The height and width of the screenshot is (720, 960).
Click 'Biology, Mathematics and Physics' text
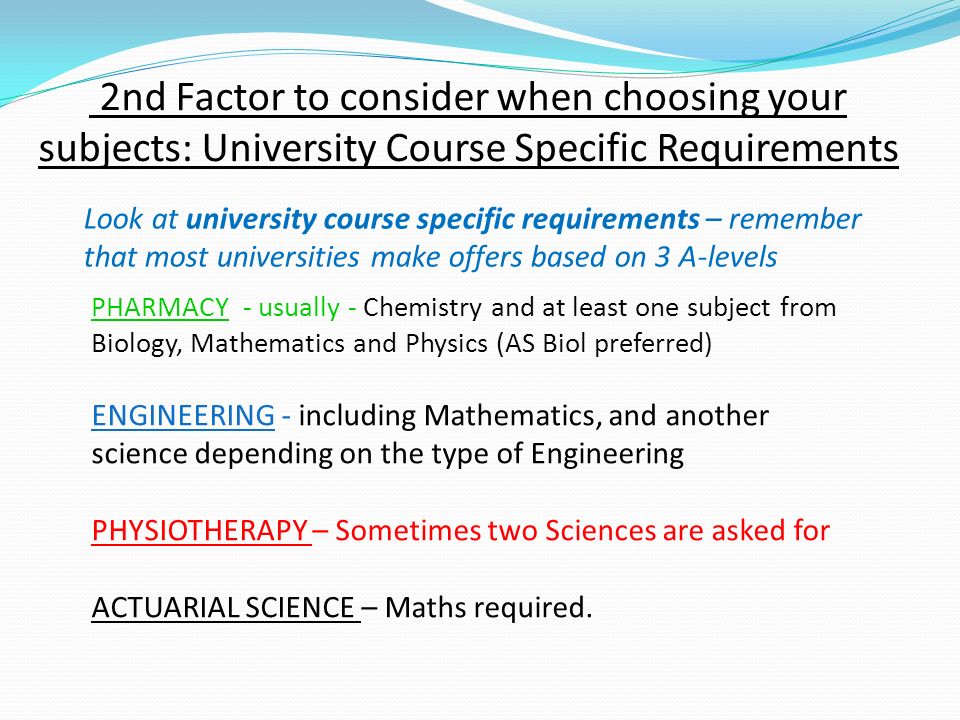click(290, 343)
